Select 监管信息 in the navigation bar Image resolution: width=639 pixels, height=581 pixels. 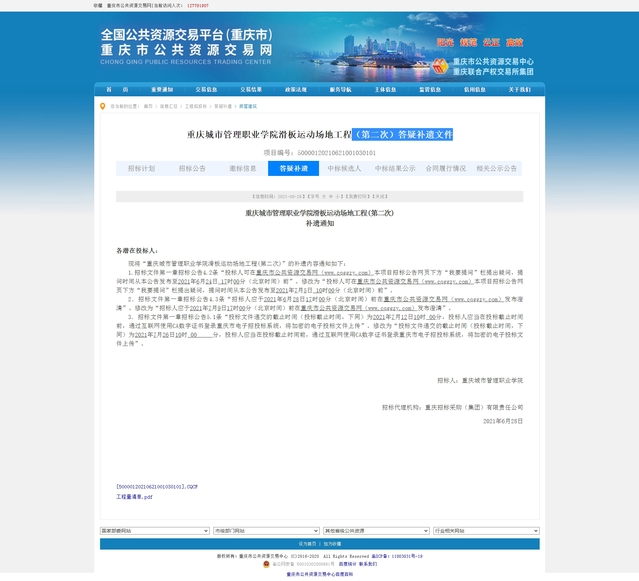pos(430,90)
